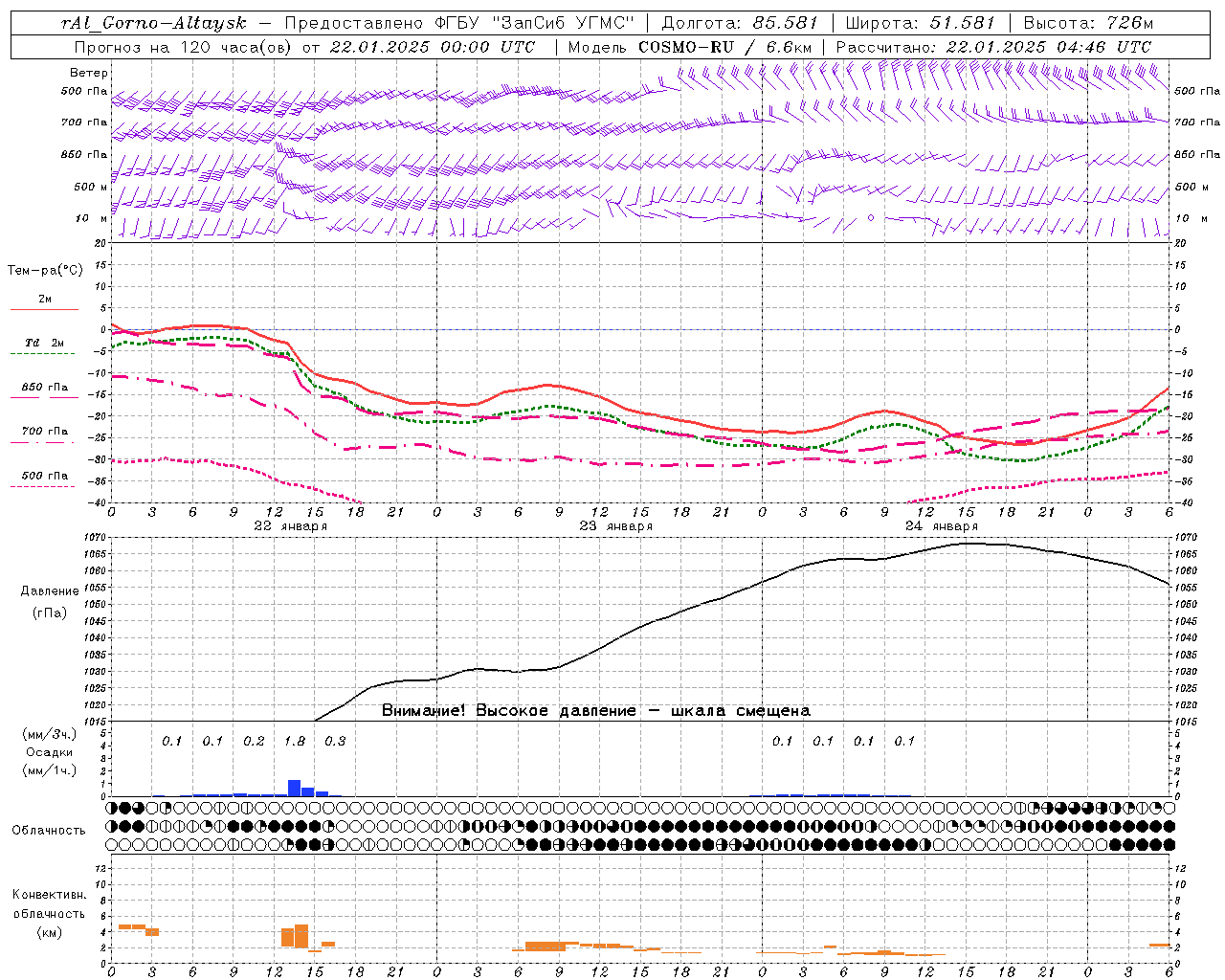Click the 22 января date label
Image resolution: width=1225 pixels, height=980 pixels.
(x=290, y=526)
